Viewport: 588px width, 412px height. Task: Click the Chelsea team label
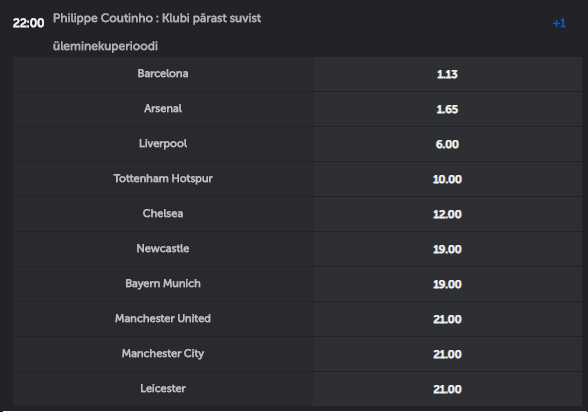point(163,214)
